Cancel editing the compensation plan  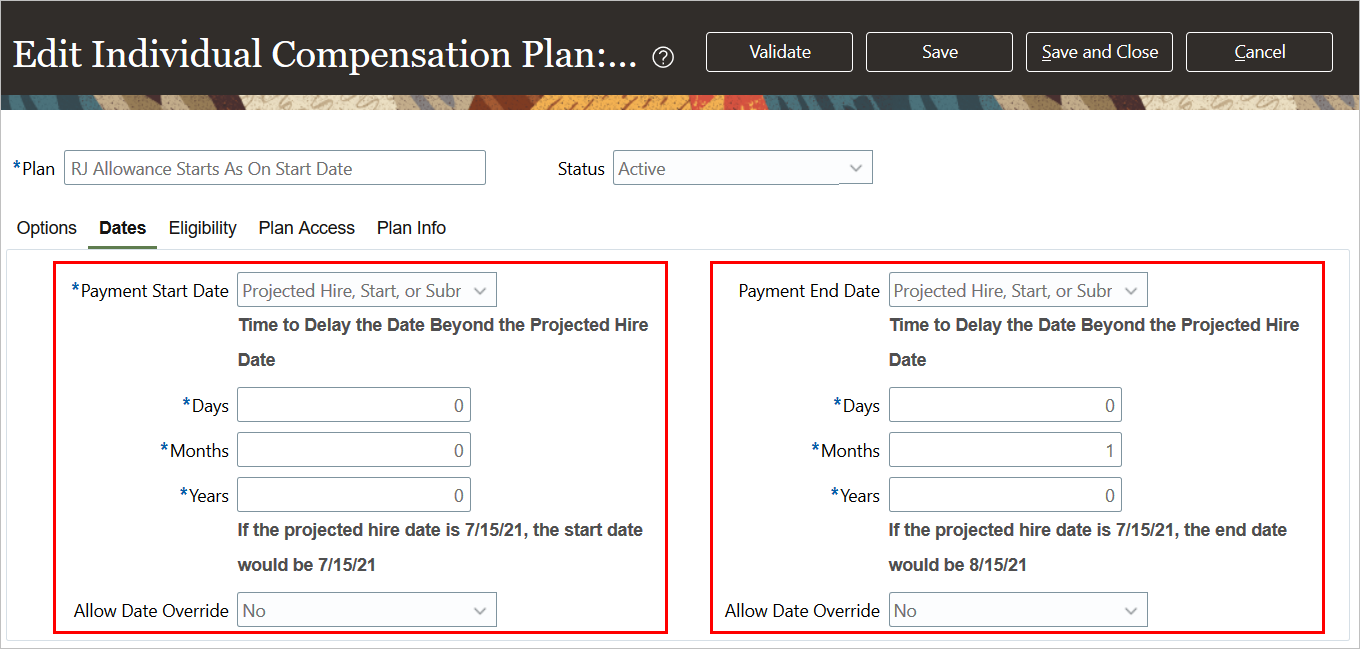1259,52
